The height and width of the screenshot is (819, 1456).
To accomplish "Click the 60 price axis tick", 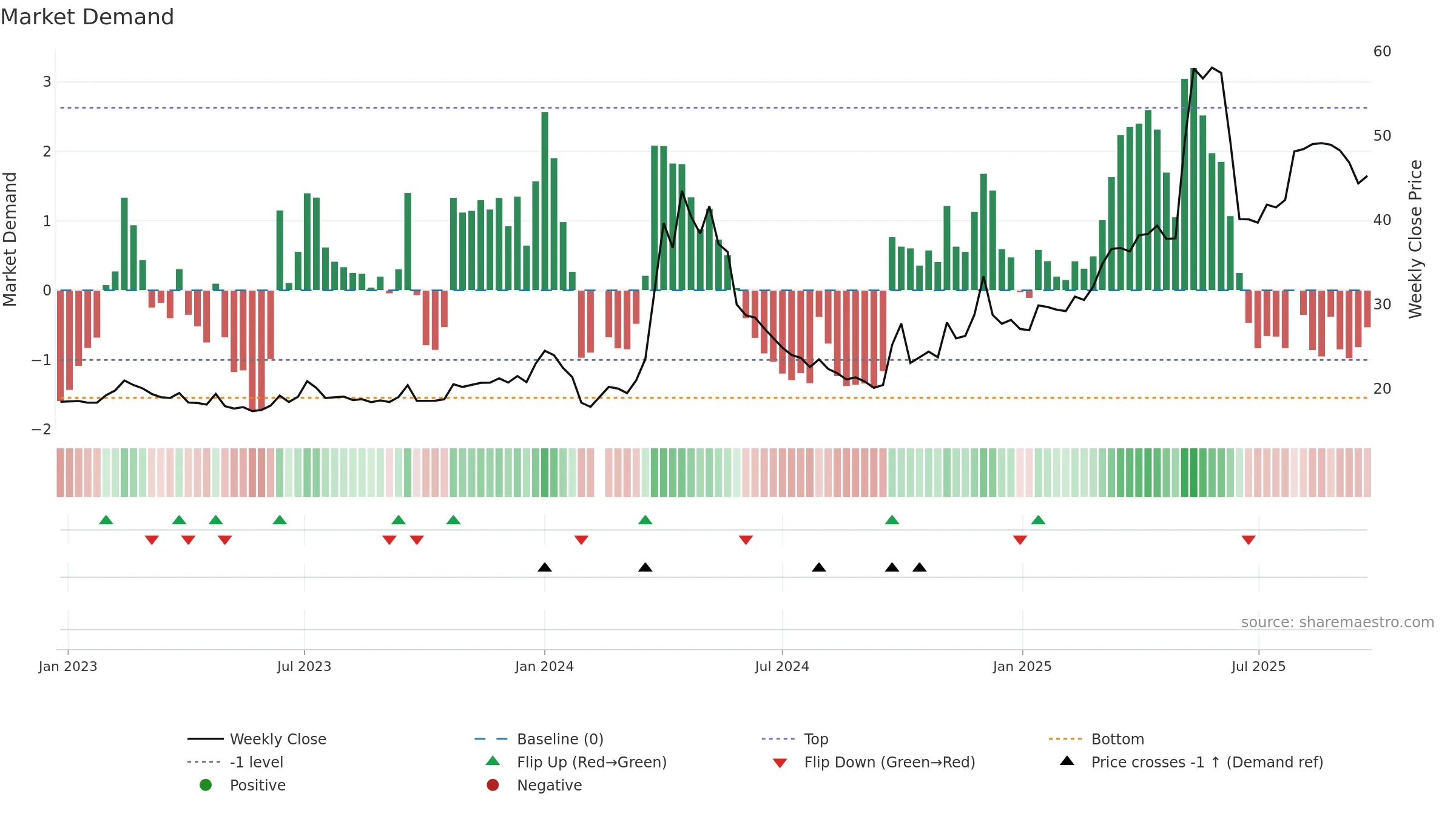I will click(x=1383, y=52).
